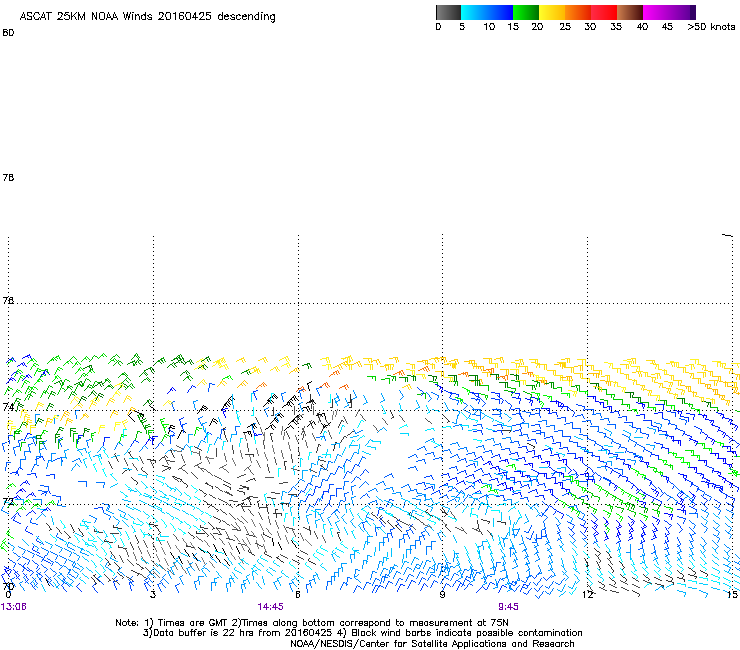Select the cyan 5-10 knots legend segment
Screen dimensions: 740x650
pyautogui.click(x=474, y=12)
